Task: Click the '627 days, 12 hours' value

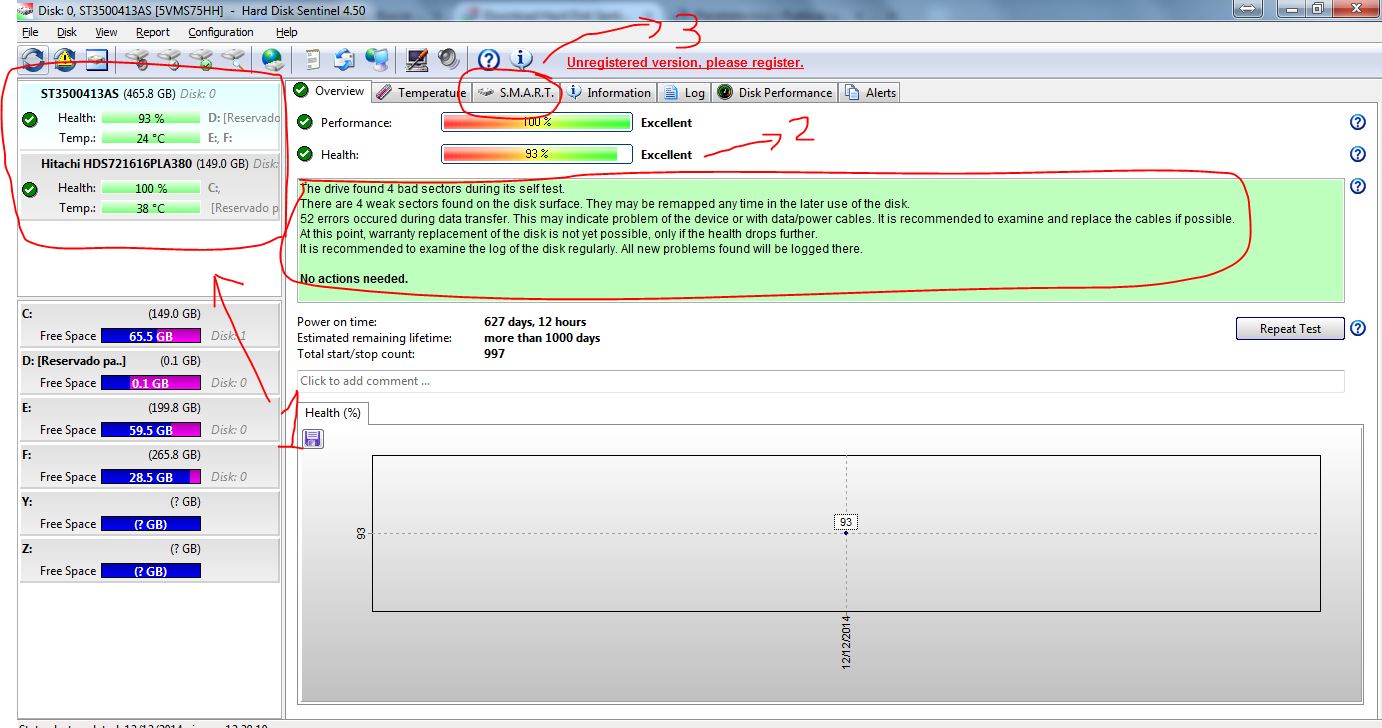Action: click(535, 322)
